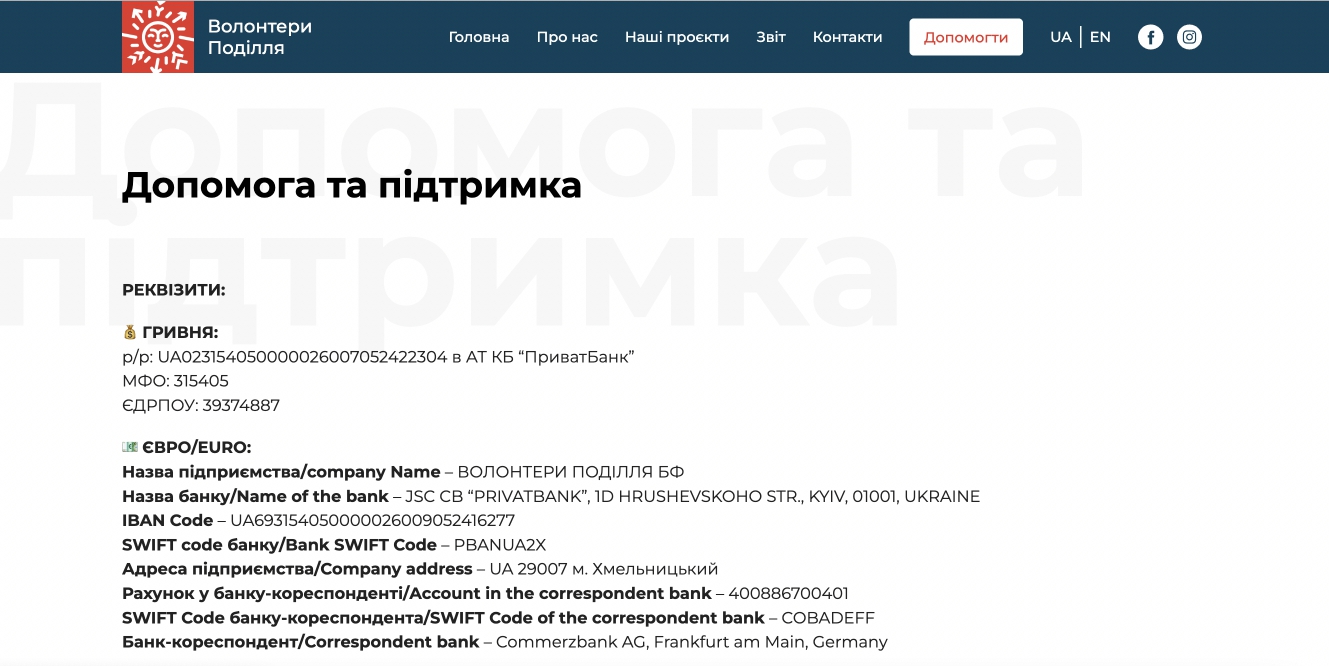Open the Instagram profile icon

click(1189, 37)
